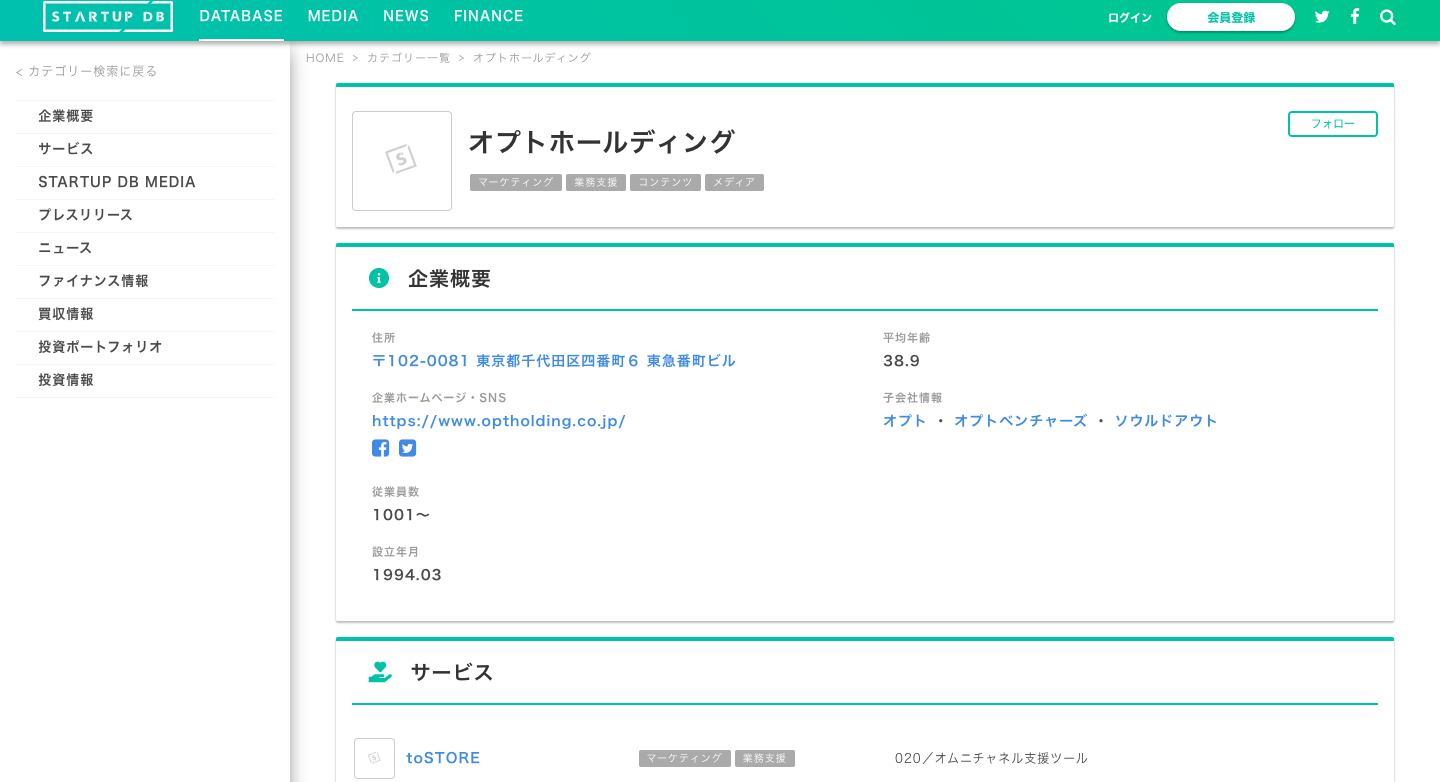Click the STARTUP DB logo in the header
This screenshot has height=782, width=1440.
click(x=107, y=16)
